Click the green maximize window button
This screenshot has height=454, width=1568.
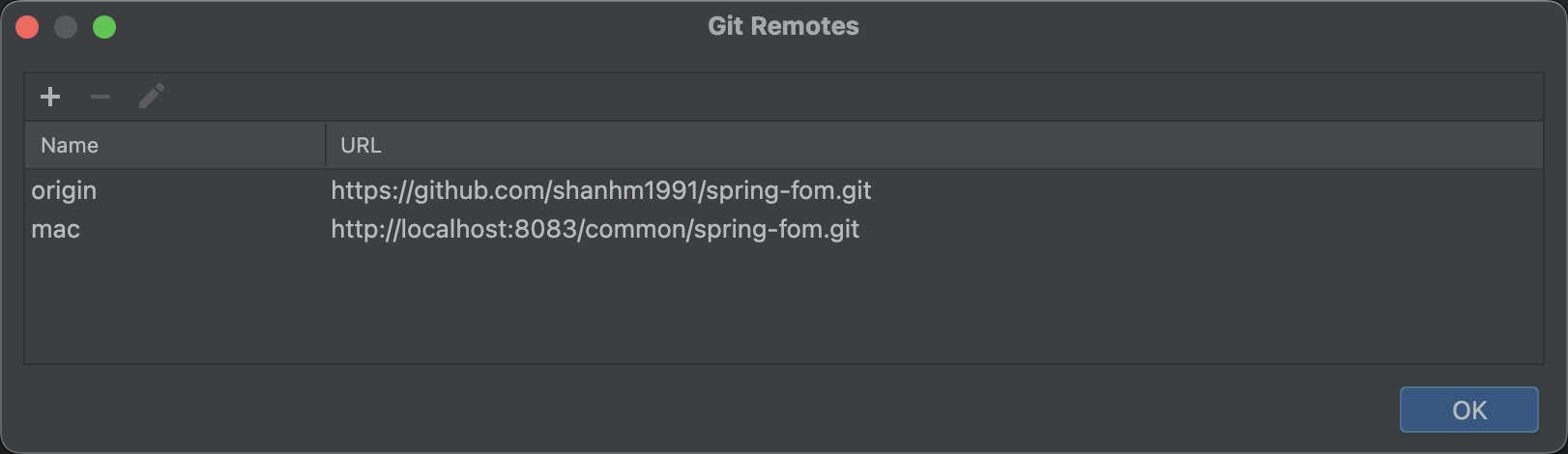(104, 27)
